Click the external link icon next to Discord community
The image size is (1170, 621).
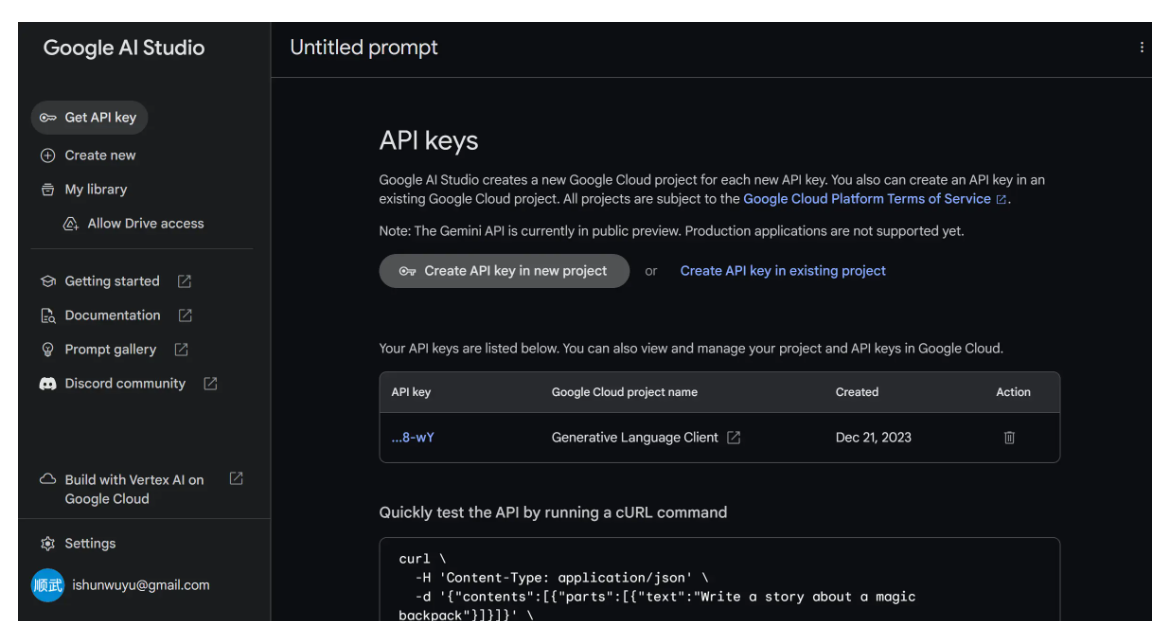point(210,384)
